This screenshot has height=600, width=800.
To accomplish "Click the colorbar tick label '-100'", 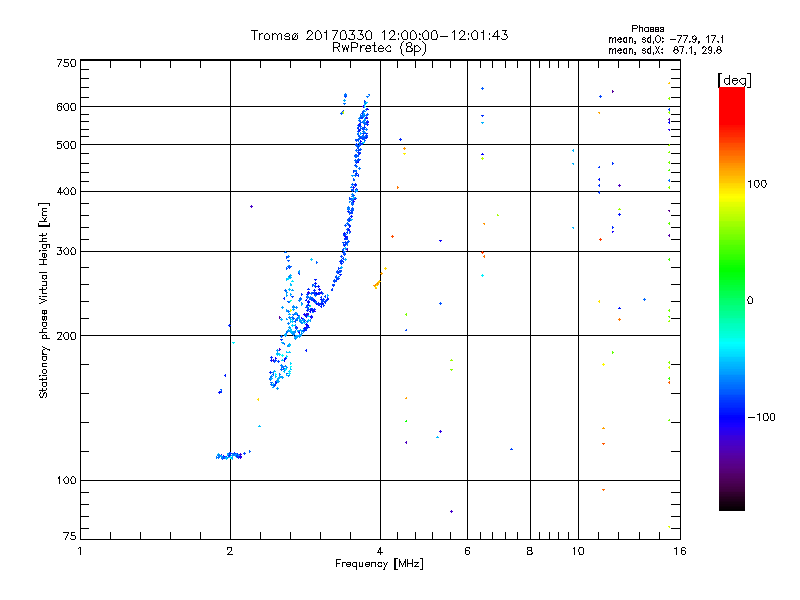I will coord(761,417).
